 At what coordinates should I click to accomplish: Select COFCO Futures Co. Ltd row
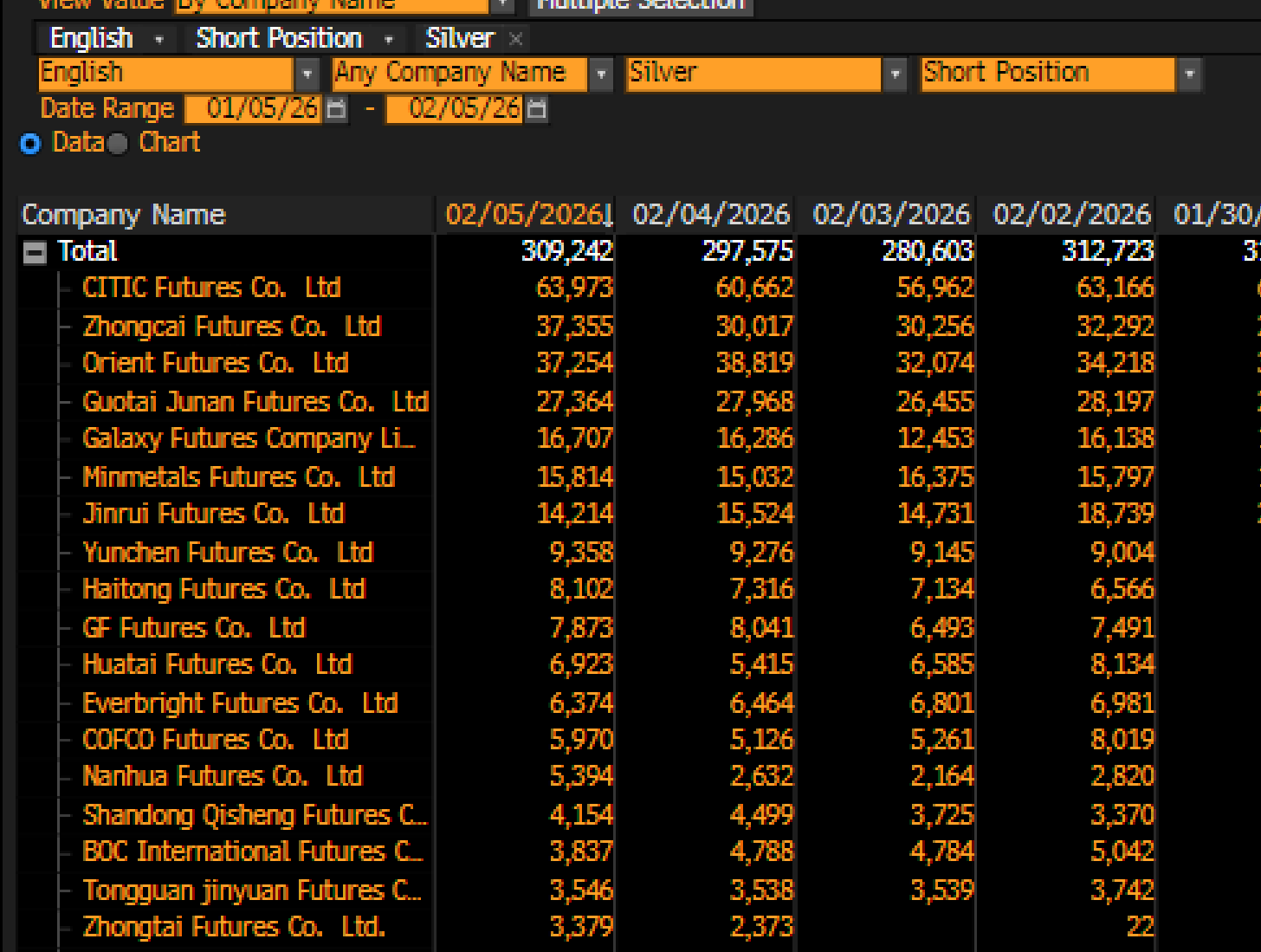216,740
